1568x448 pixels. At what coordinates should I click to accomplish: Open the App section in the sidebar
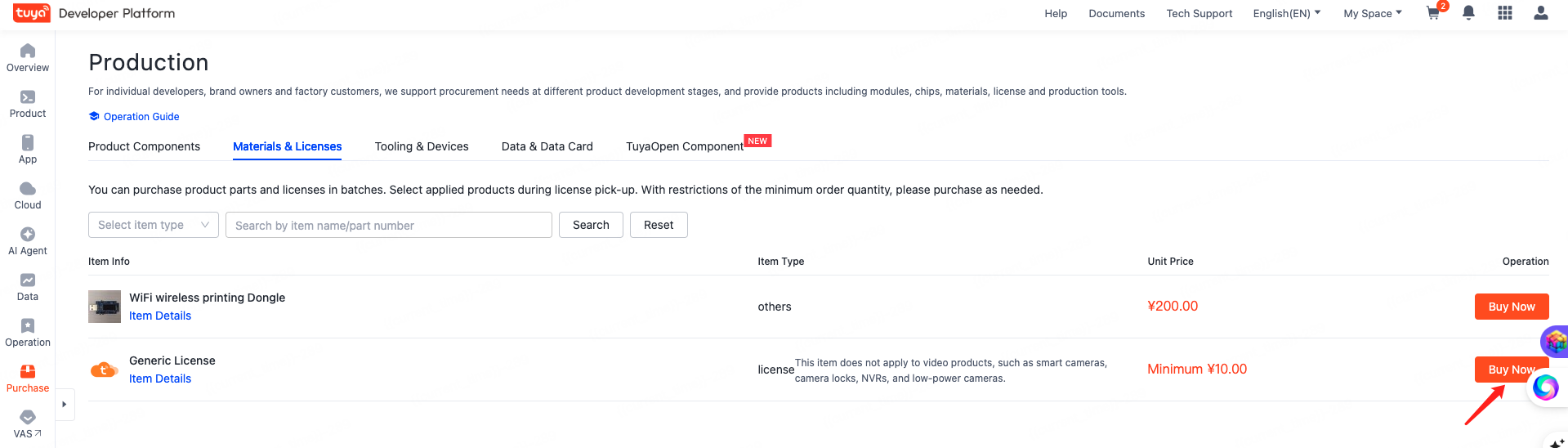28,149
